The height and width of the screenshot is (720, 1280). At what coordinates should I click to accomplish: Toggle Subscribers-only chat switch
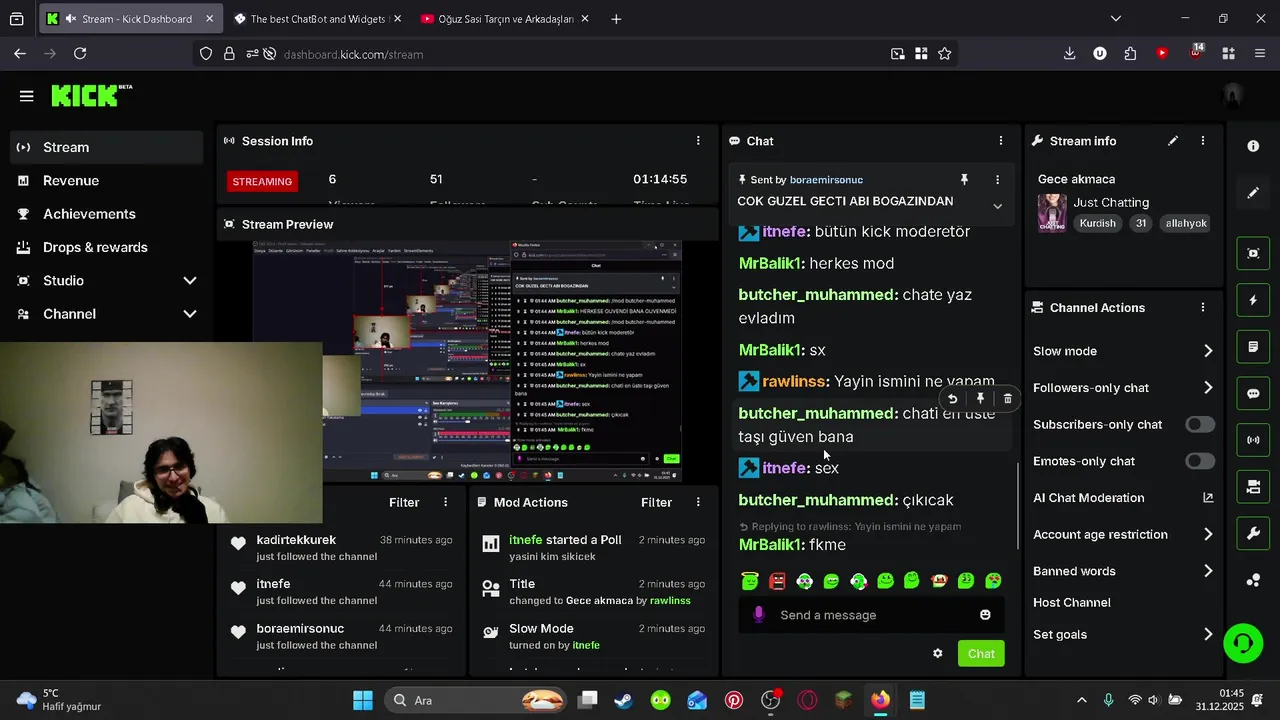pos(1200,424)
